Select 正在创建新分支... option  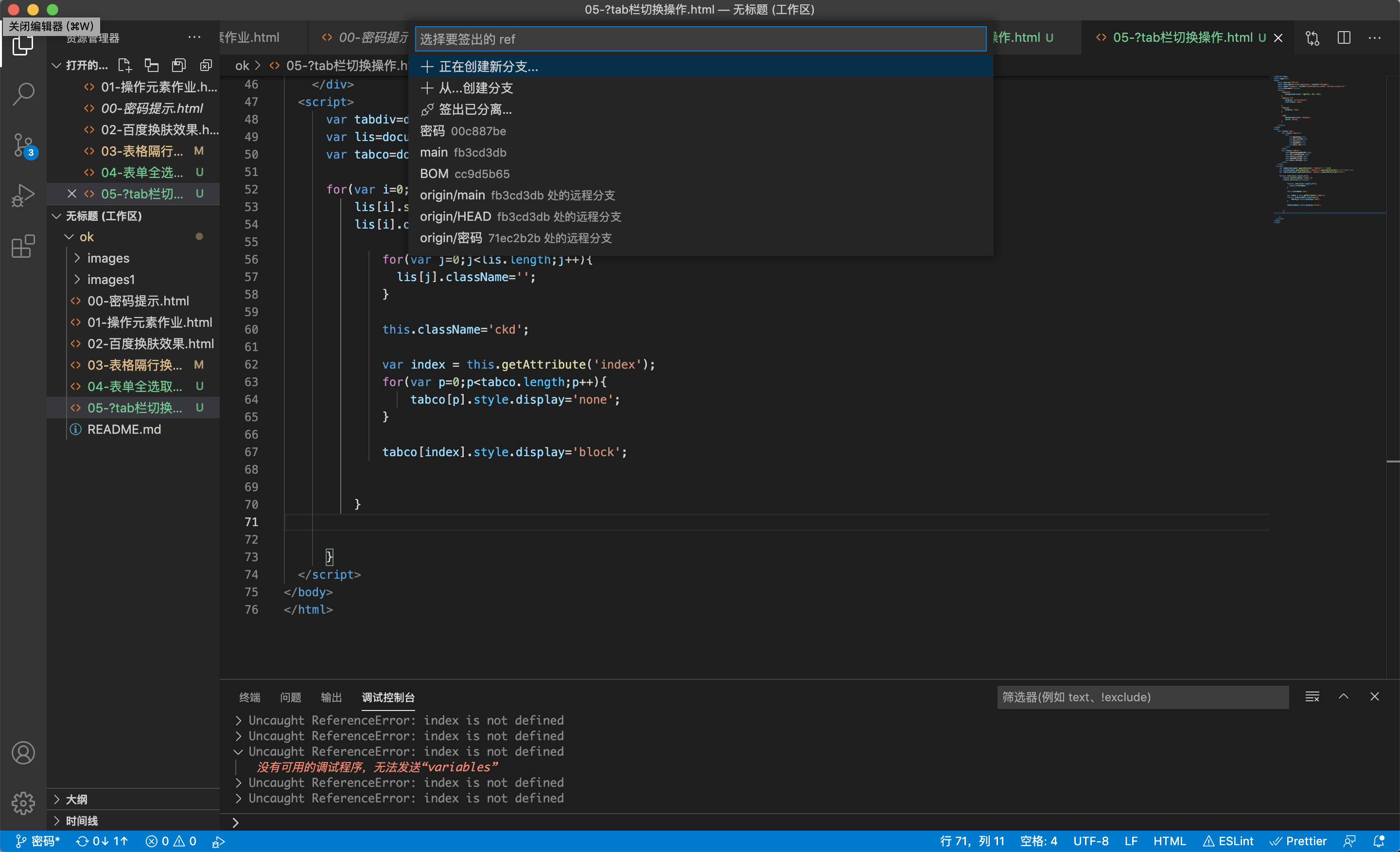[x=700, y=67]
